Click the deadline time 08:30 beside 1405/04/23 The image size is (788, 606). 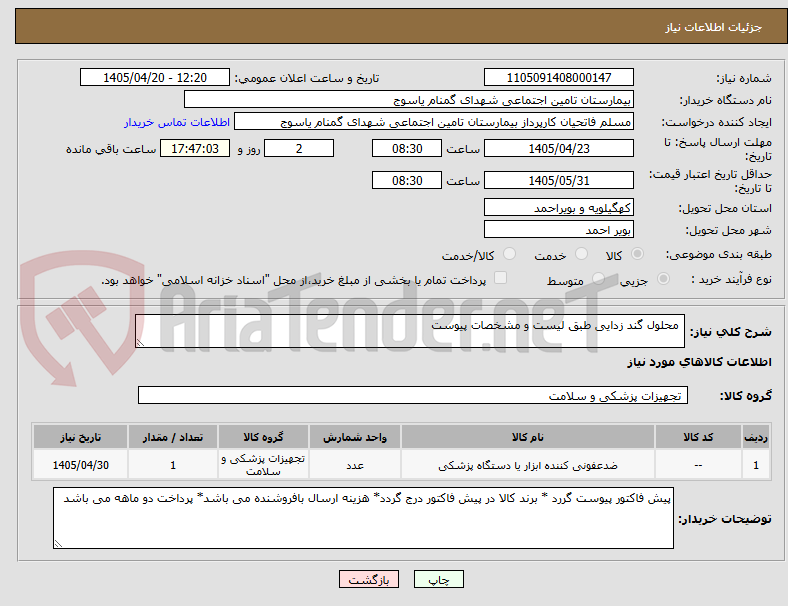[x=407, y=148]
